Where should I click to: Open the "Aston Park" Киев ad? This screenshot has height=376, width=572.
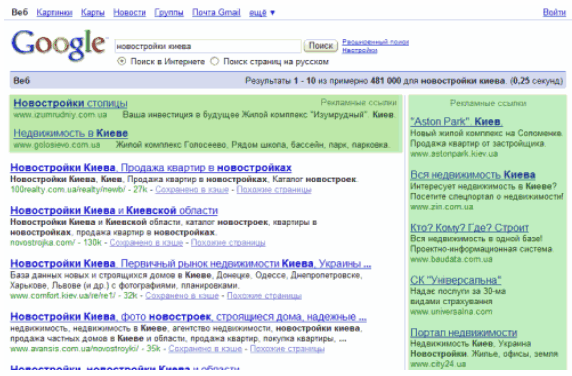point(456,121)
